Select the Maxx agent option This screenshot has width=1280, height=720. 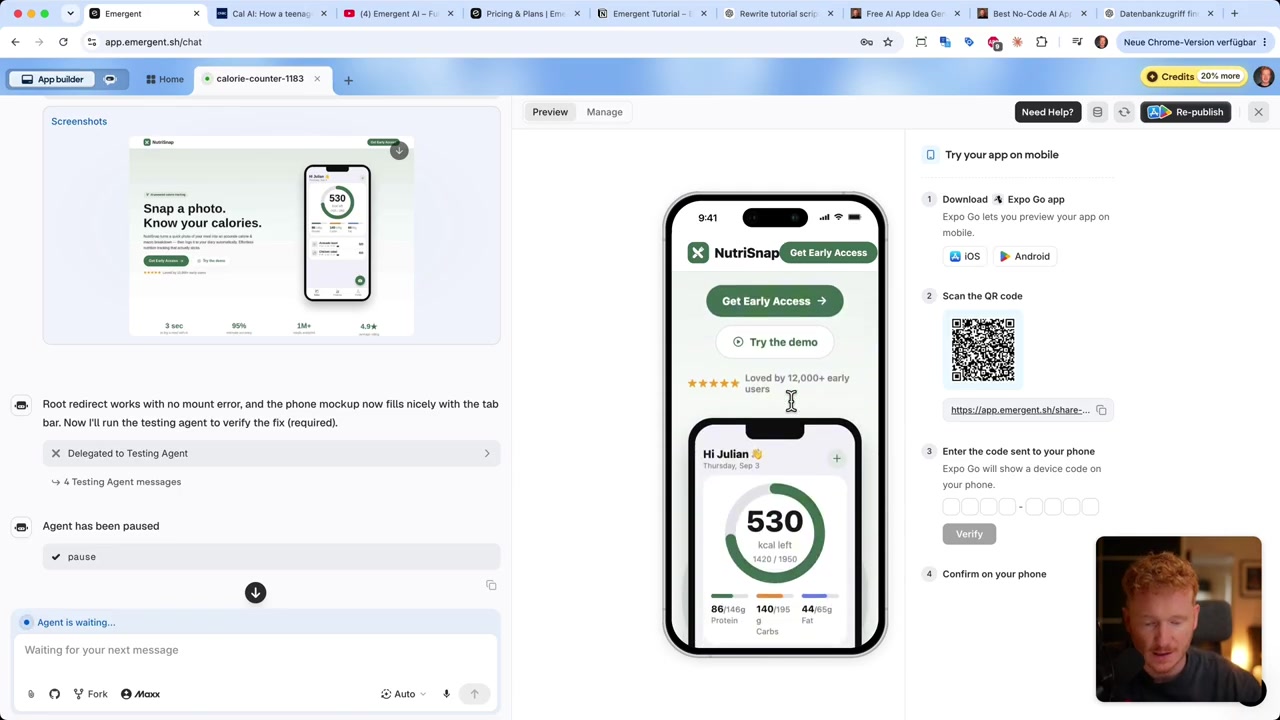140,694
